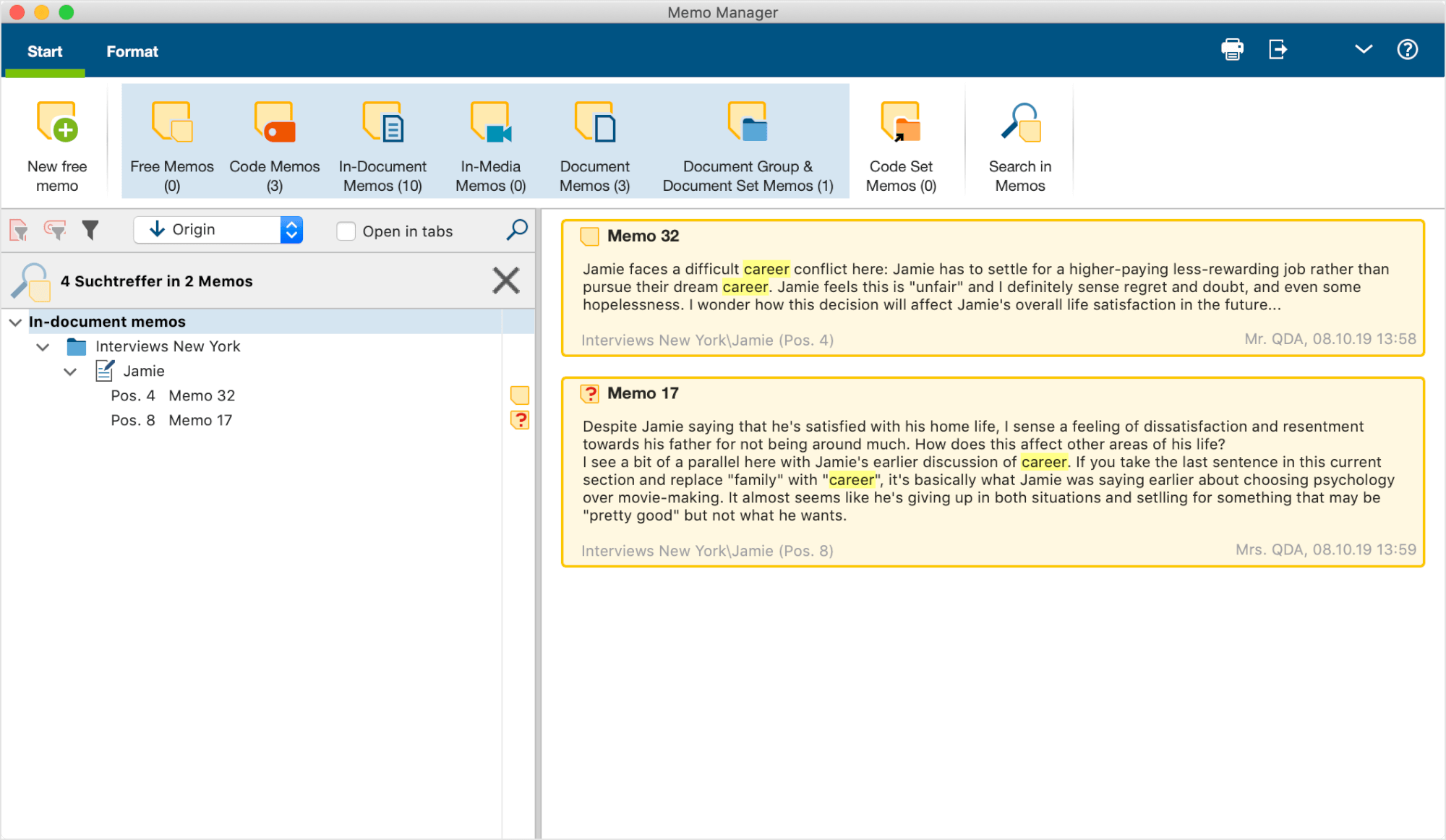Click '4 Suchtreffer in 2 Memos' label
1446x840 pixels.
click(156, 281)
